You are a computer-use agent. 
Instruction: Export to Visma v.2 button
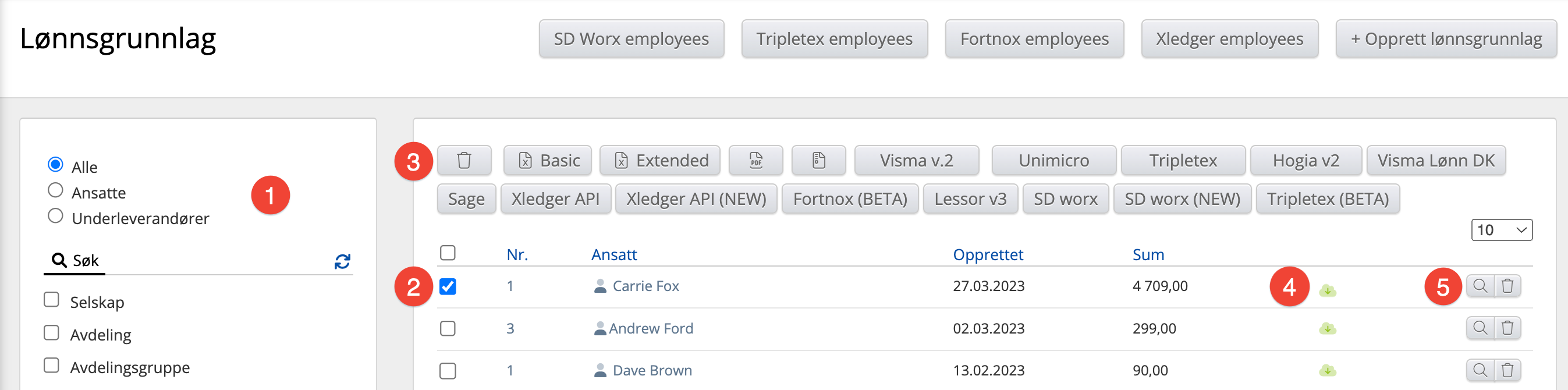tap(916, 161)
